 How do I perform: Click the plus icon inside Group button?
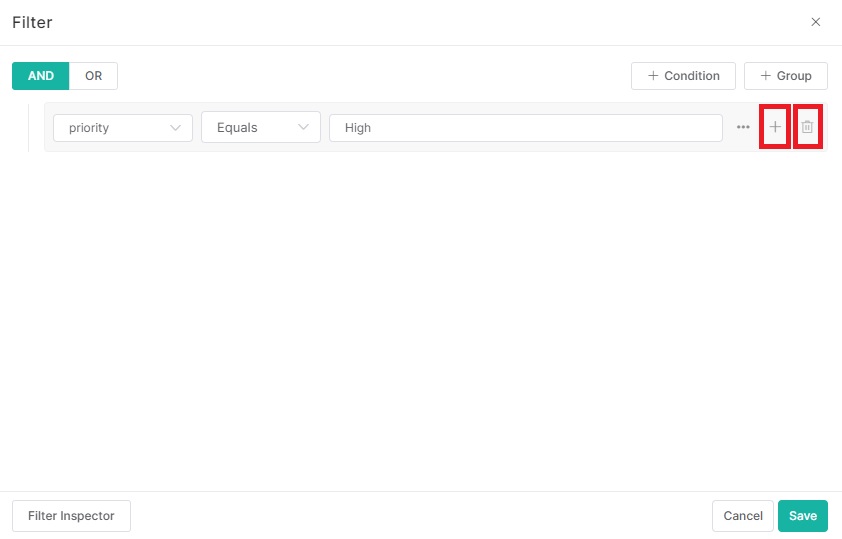(766, 76)
